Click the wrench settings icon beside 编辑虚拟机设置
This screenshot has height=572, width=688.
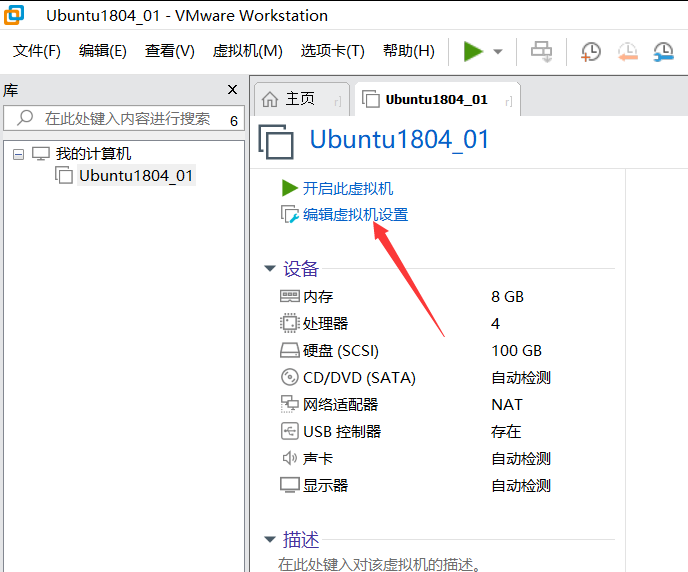(290, 214)
